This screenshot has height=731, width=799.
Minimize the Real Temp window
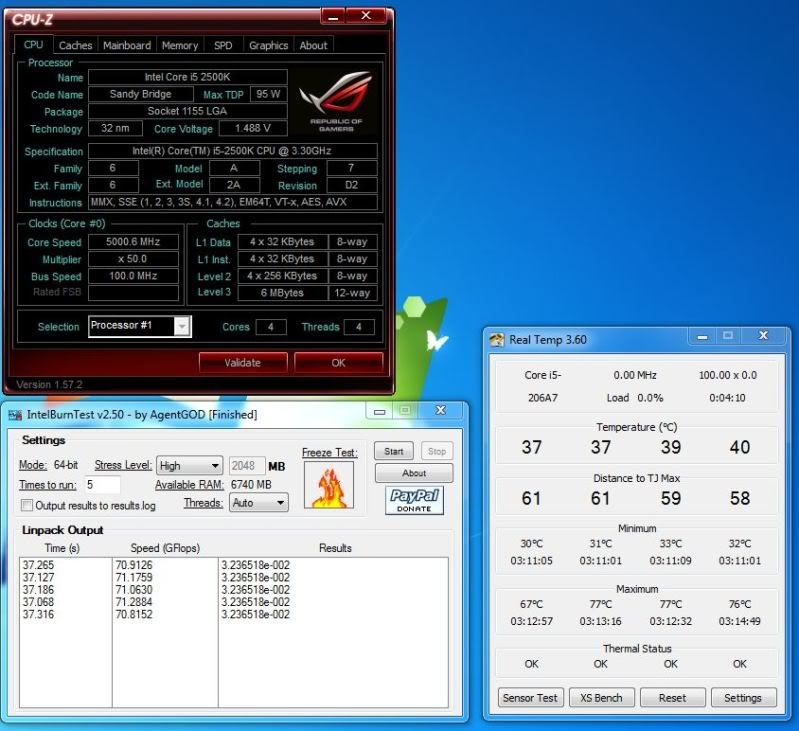tap(698, 337)
